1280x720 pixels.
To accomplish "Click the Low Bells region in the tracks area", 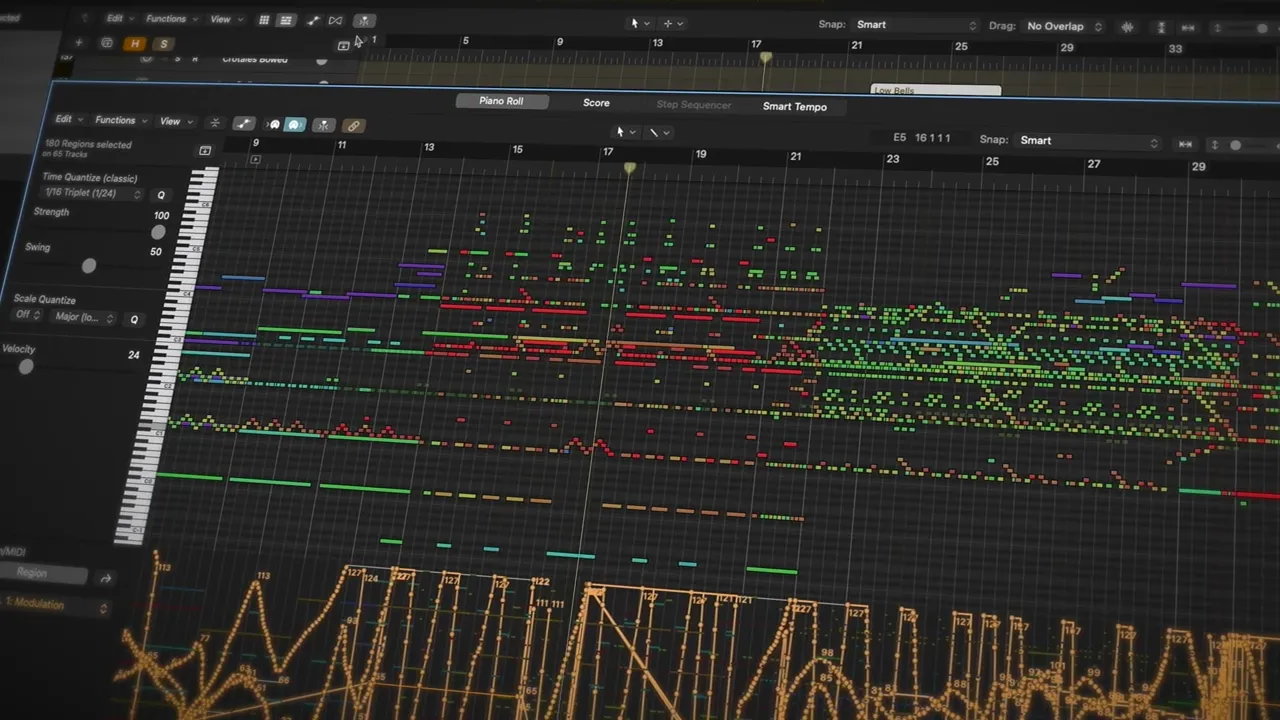I will coord(935,90).
